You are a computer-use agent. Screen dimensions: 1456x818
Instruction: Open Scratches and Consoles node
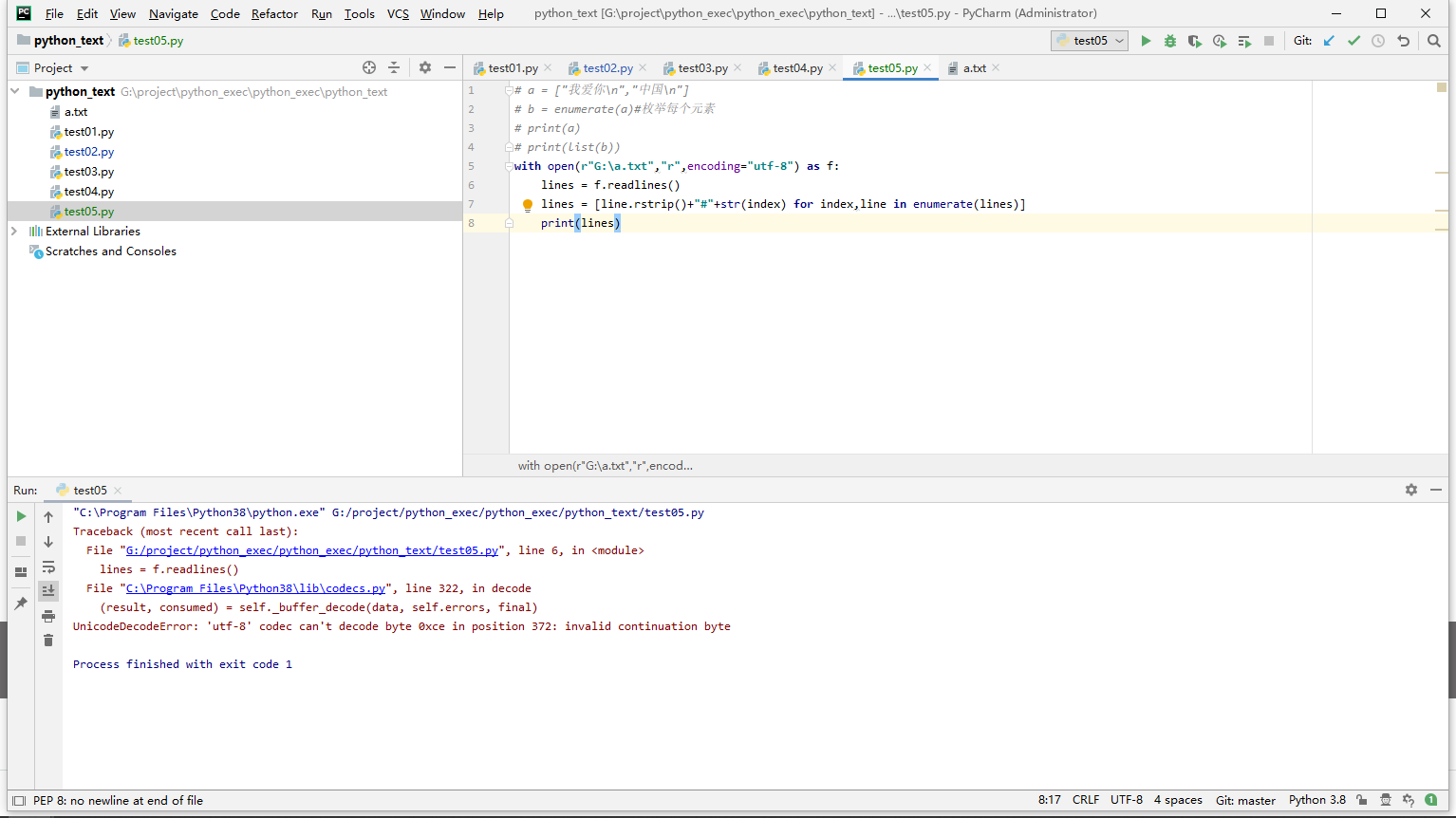[x=111, y=251]
